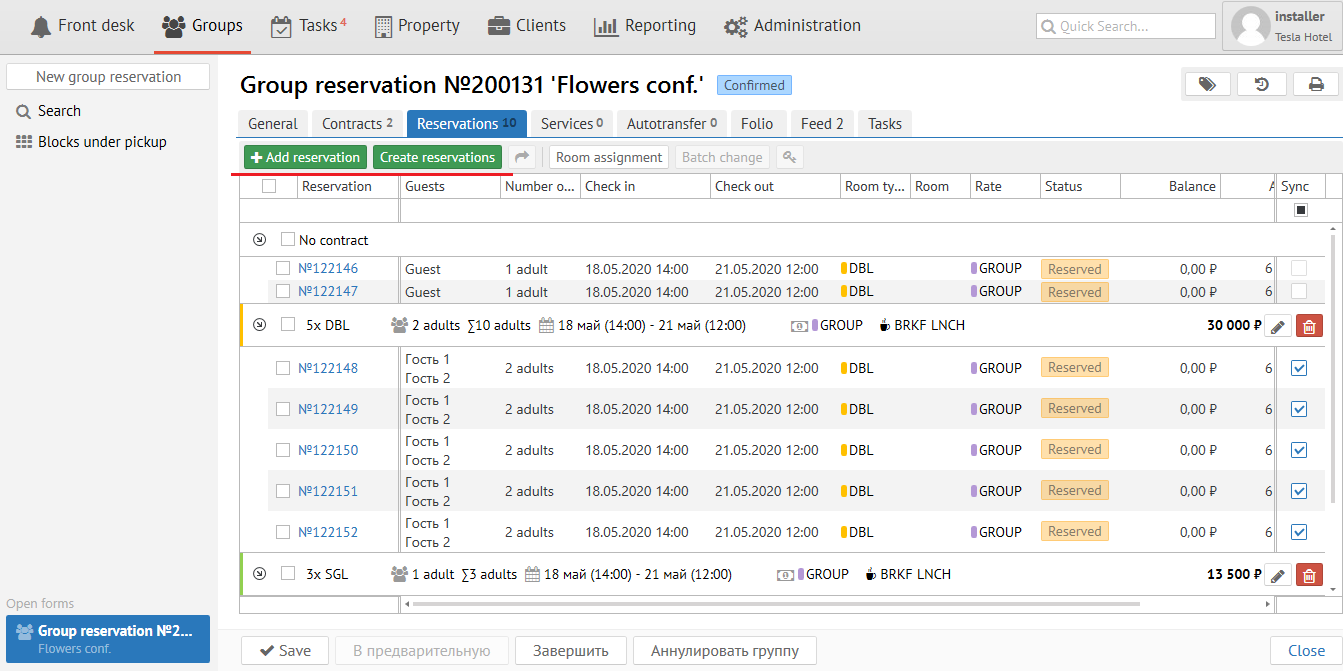Screen dimensions: 1343x671
Task: Click the forward arrow toolbar icon
Action: (x=522, y=157)
